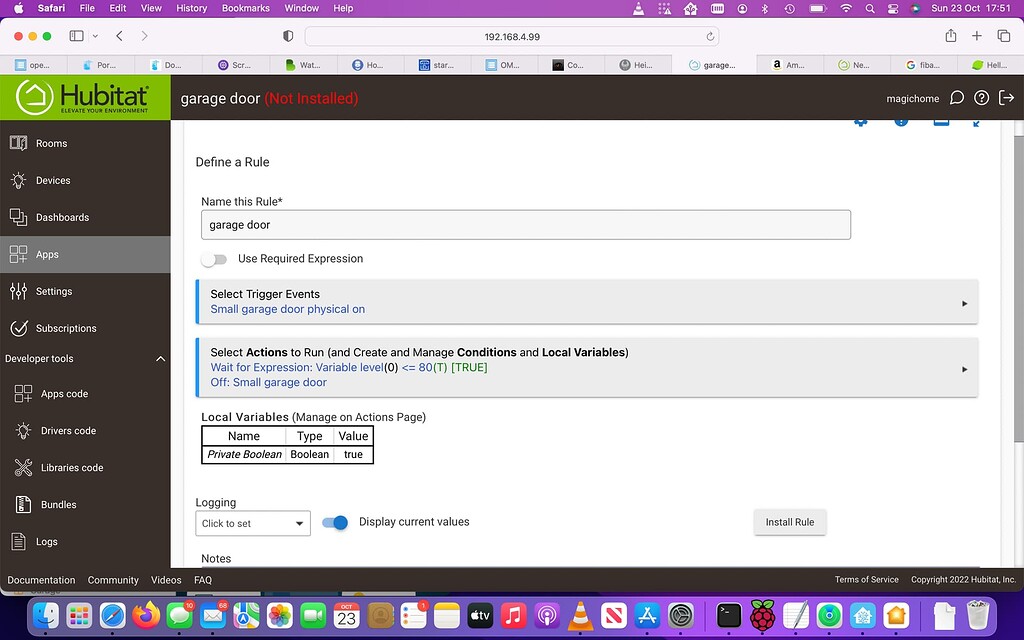Click the help question mark icon
Image resolution: width=1024 pixels, height=640 pixels.
(x=982, y=98)
